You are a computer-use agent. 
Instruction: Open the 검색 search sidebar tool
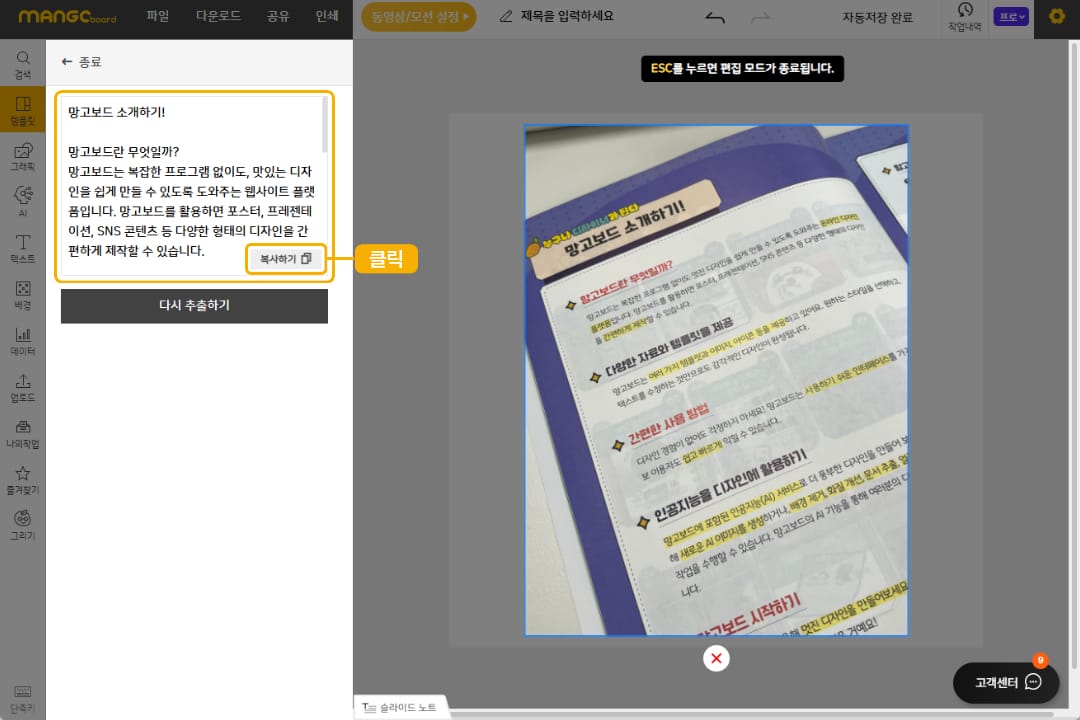pyautogui.click(x=23, y=65)
